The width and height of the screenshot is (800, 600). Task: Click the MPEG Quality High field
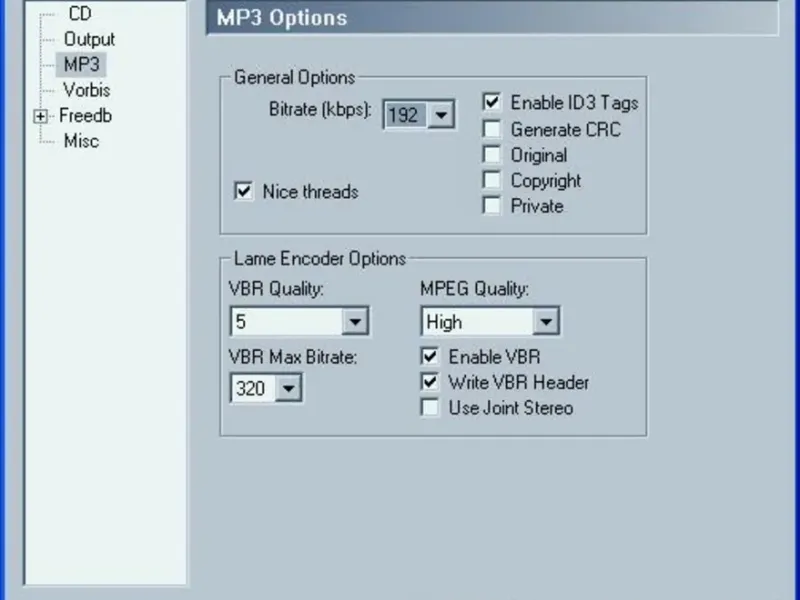click(478, 321)
